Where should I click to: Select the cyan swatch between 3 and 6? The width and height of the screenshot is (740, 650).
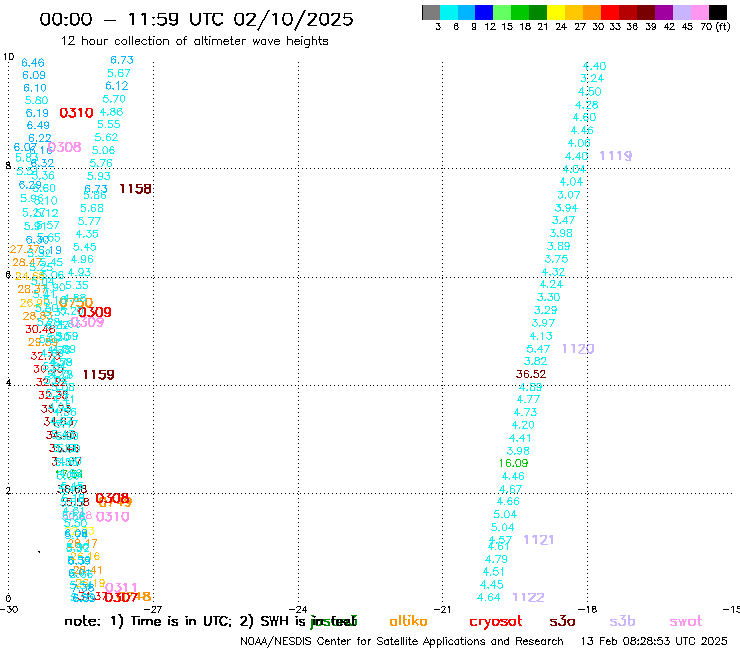click(x=449, y=13)
